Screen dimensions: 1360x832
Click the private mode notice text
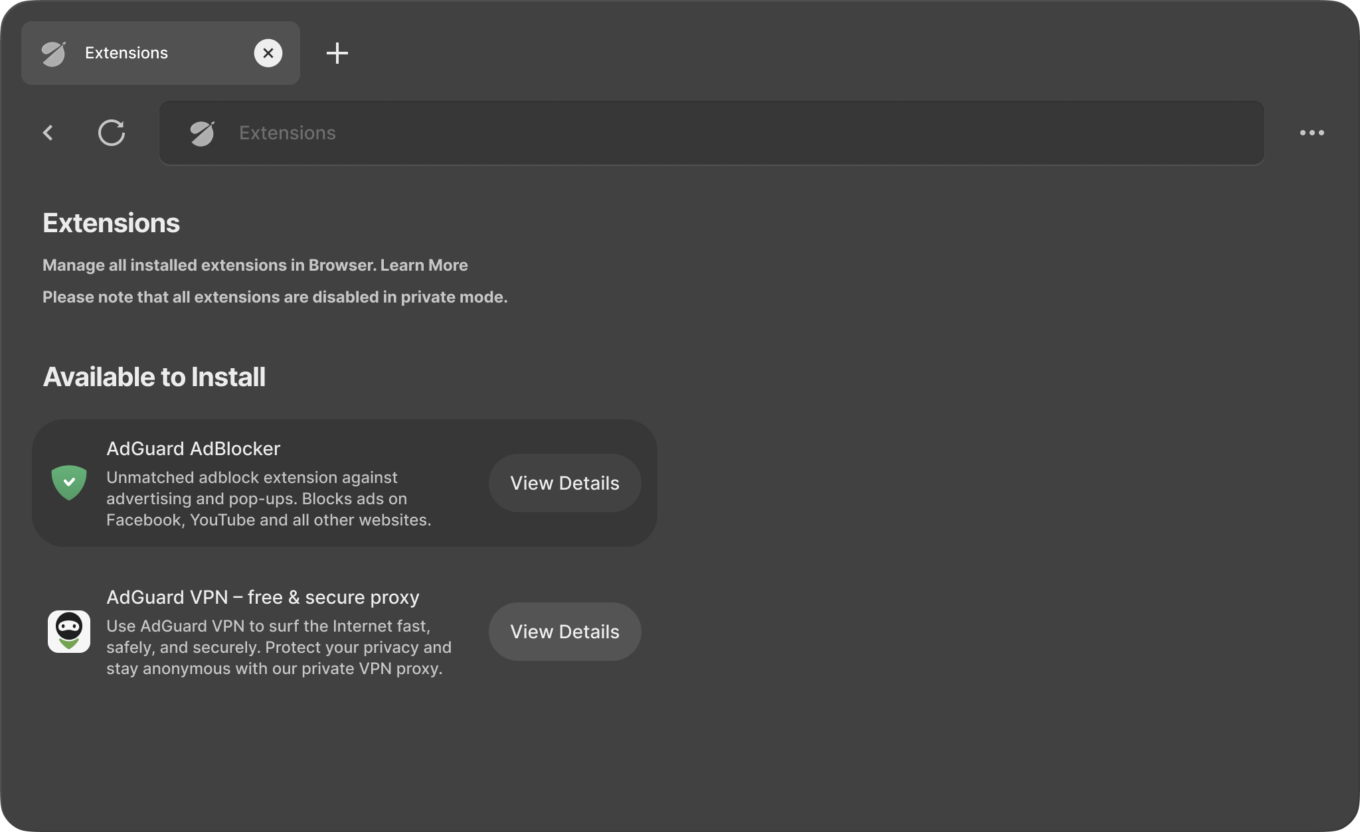[x=275, y=297]
